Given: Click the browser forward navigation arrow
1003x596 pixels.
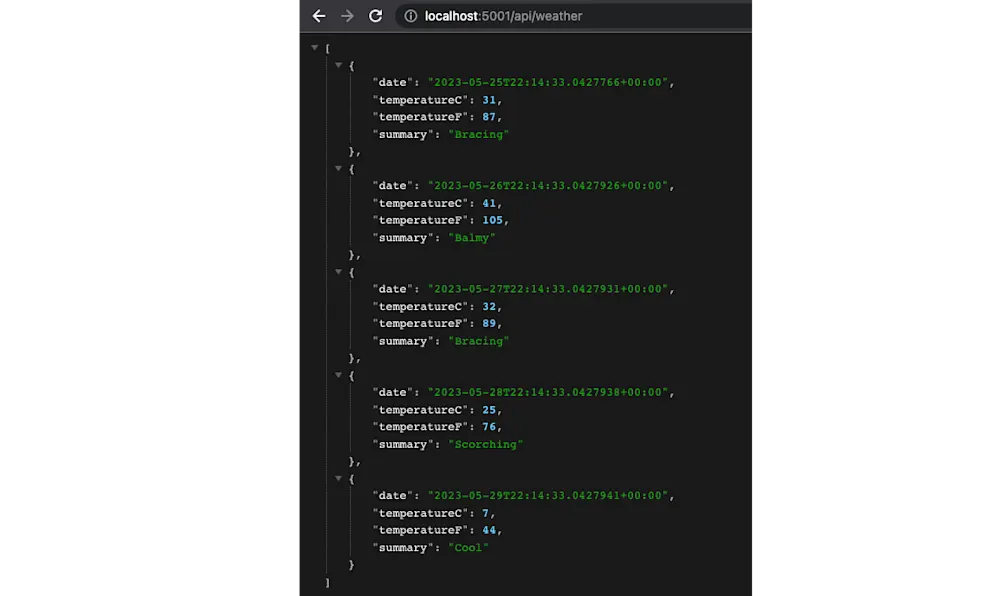Looking at the screenshot, I should (345, 16).
